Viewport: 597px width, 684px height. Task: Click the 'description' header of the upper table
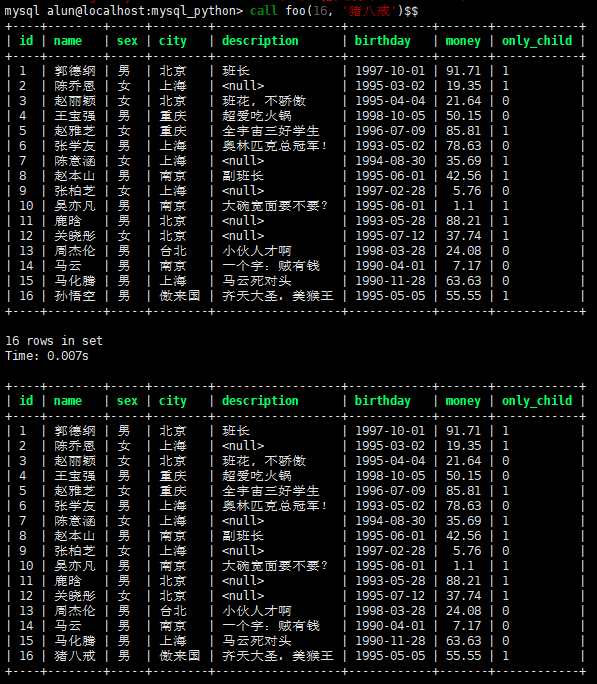pyautogui.click(x=260, y=41)
